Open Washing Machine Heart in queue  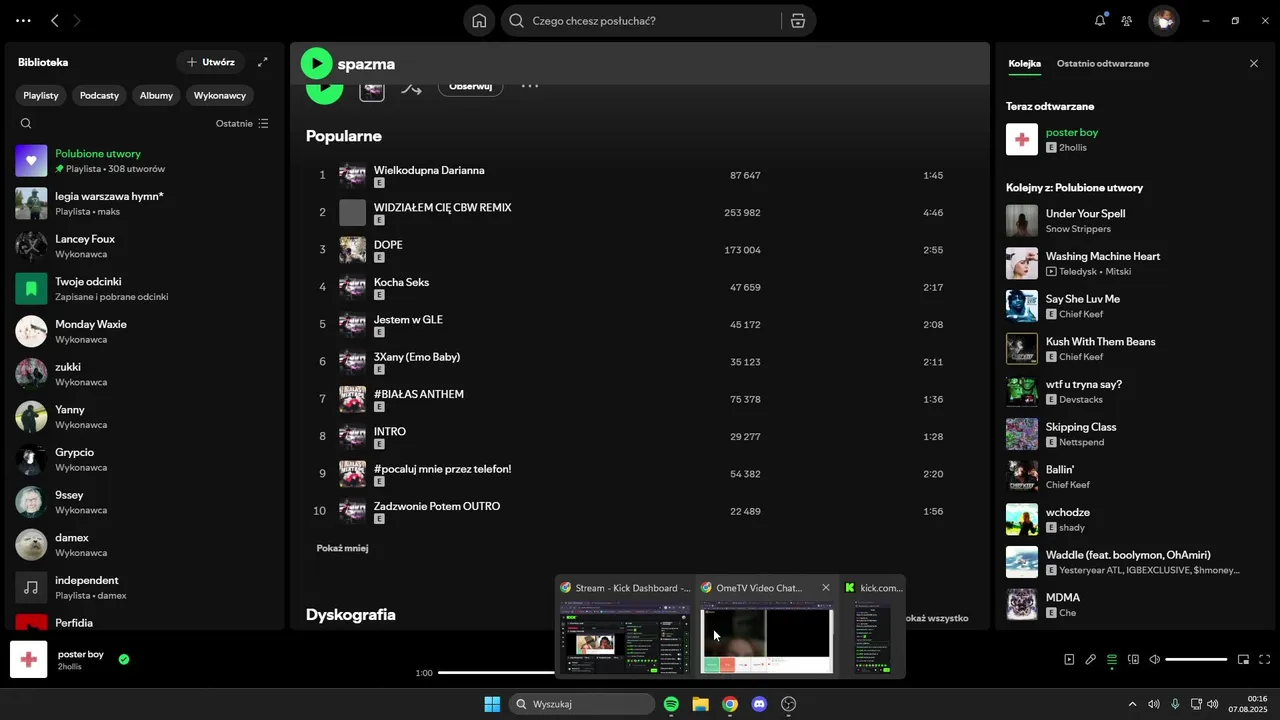(x=1103, y=256)
